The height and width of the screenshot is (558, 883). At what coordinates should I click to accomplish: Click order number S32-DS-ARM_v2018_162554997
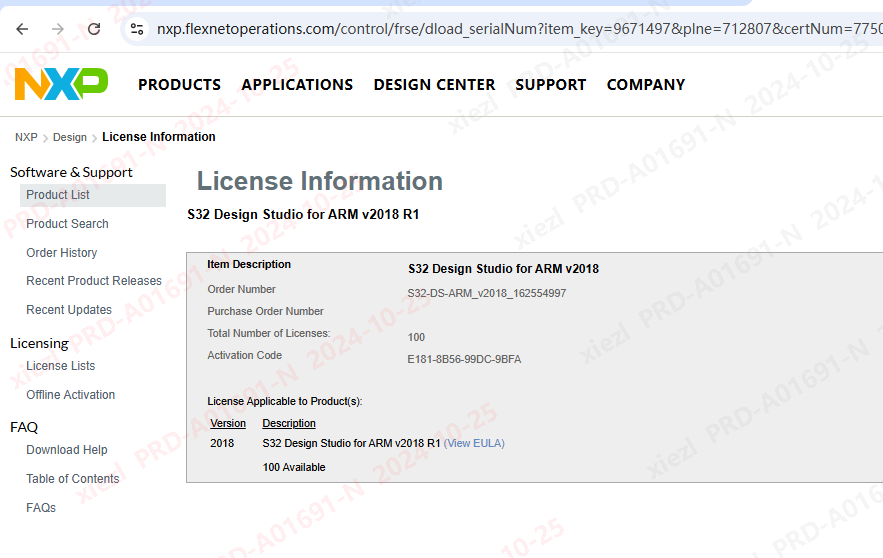pos(487,293)
